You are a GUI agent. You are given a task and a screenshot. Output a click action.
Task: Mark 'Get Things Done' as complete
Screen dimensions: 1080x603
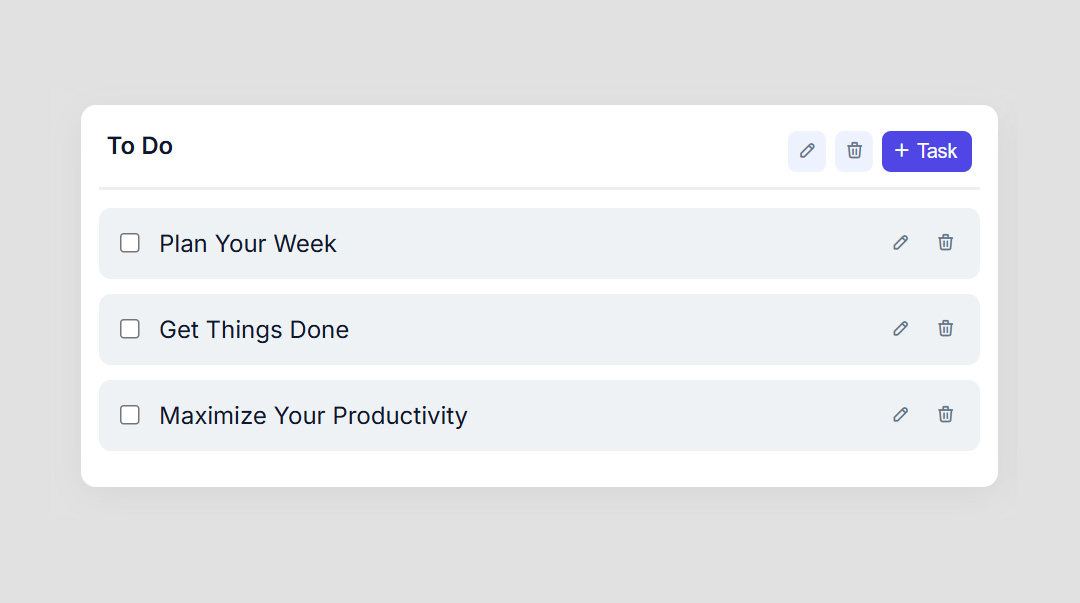[x=129, y=329]
